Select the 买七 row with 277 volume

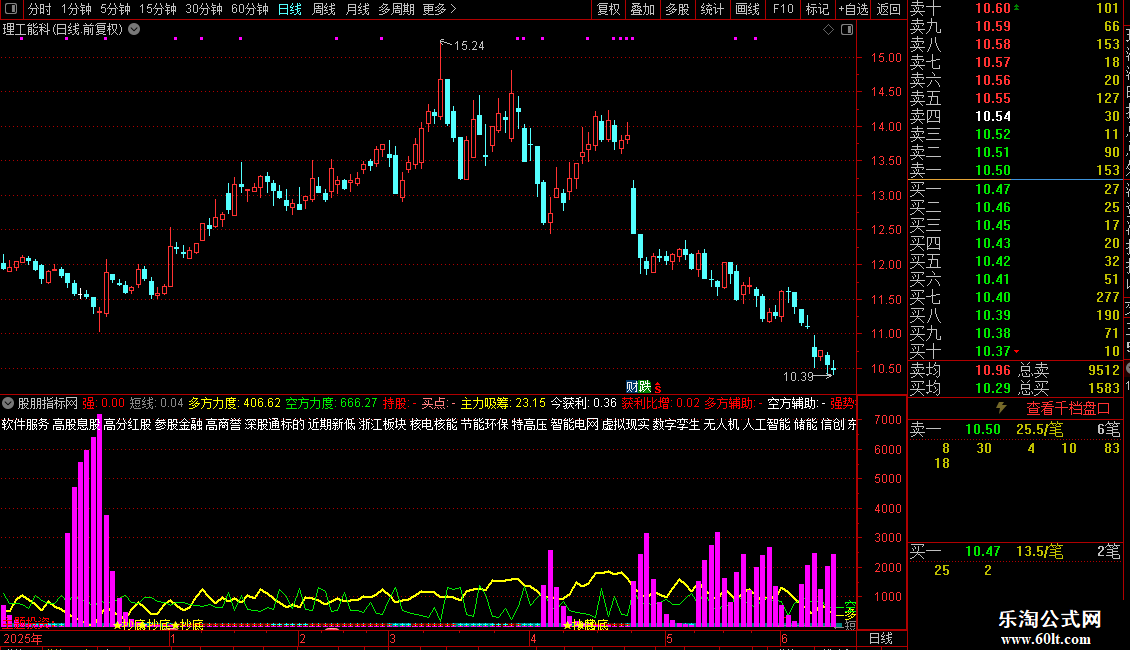coord(1015,297)
